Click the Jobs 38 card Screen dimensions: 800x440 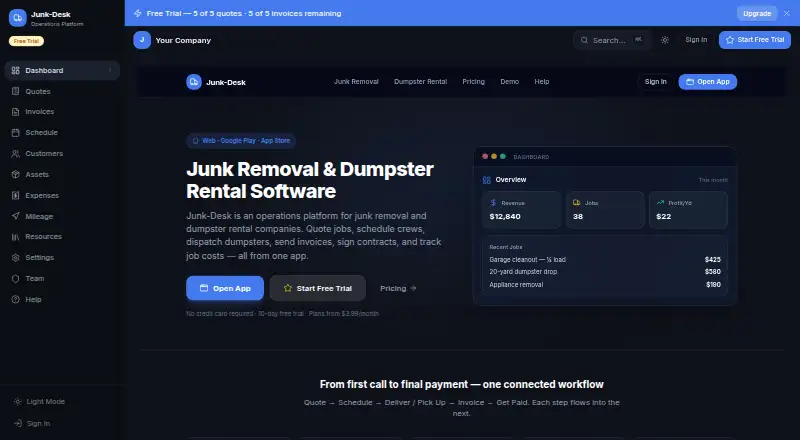[x=605, y=210]
